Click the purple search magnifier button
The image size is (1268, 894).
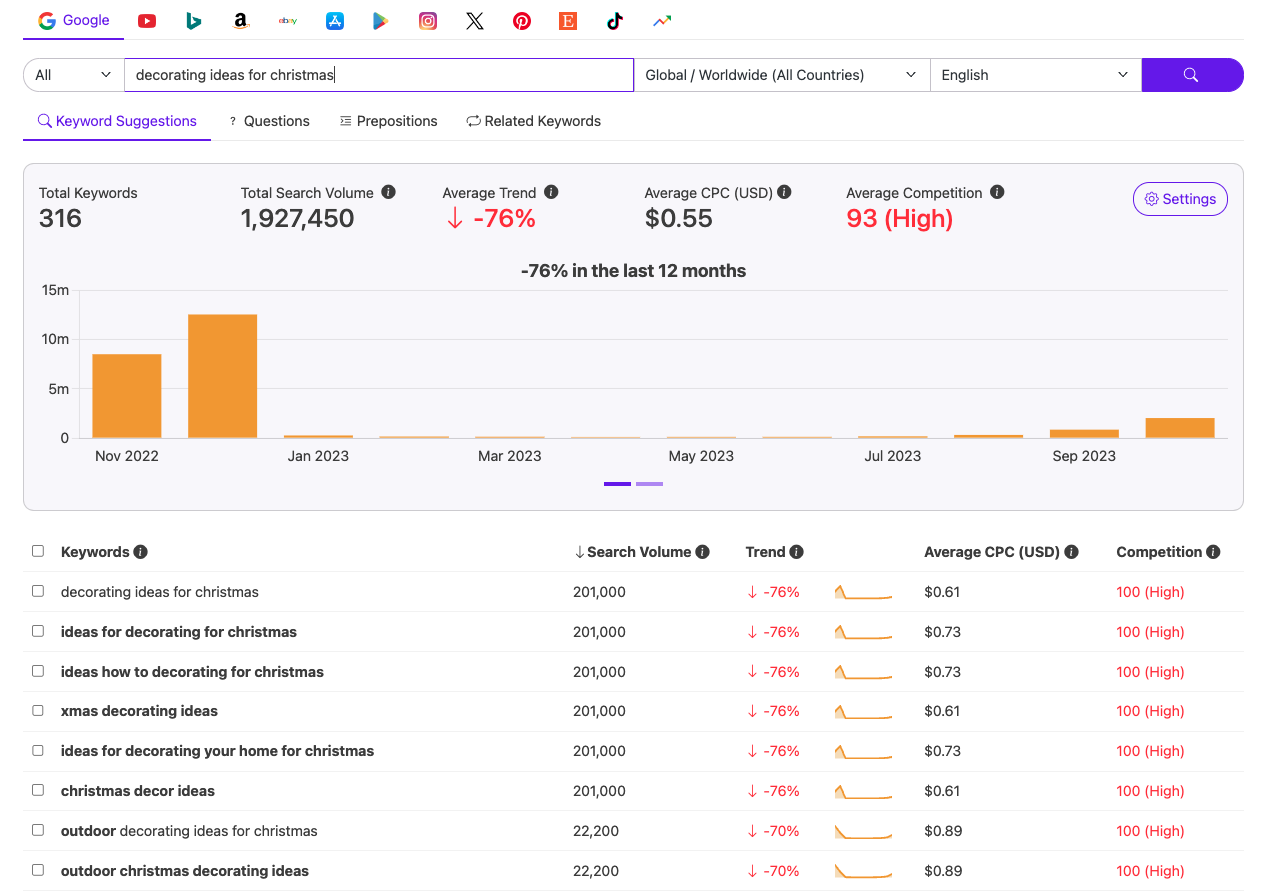[1191, 75]
